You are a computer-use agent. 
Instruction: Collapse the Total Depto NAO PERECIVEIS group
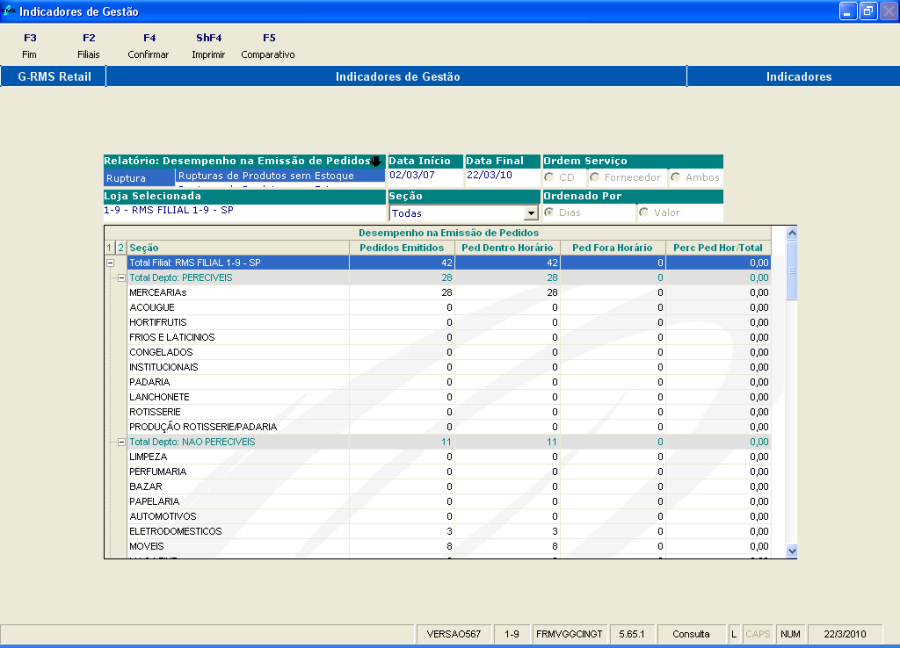click(122, 441)
